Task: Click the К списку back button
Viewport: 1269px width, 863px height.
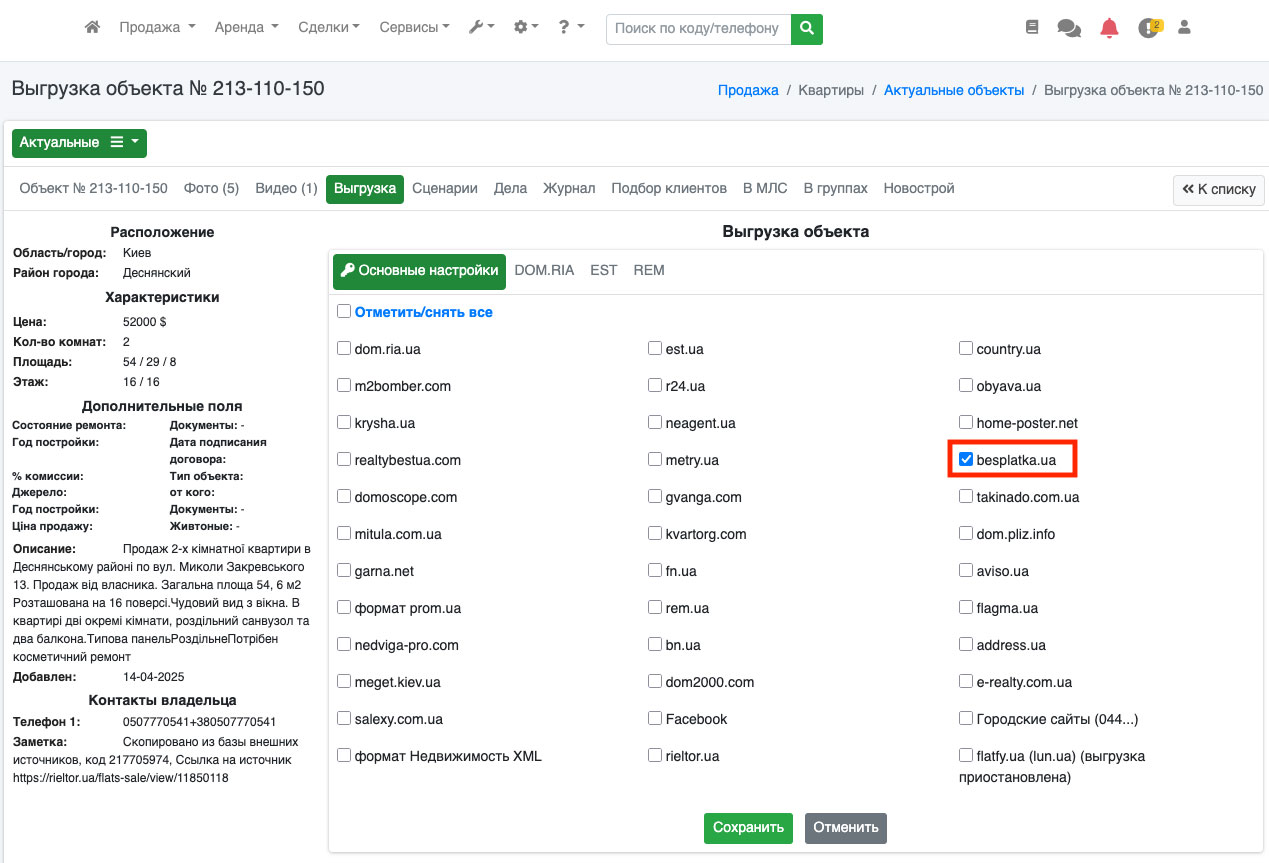Action: (1218, 189)
